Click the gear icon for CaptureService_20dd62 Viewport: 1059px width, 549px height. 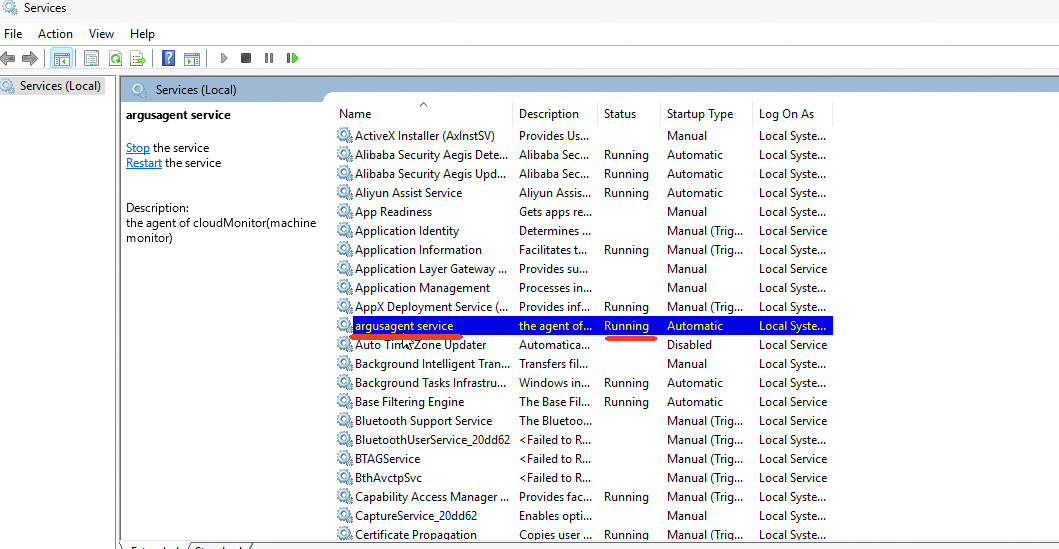344,516
